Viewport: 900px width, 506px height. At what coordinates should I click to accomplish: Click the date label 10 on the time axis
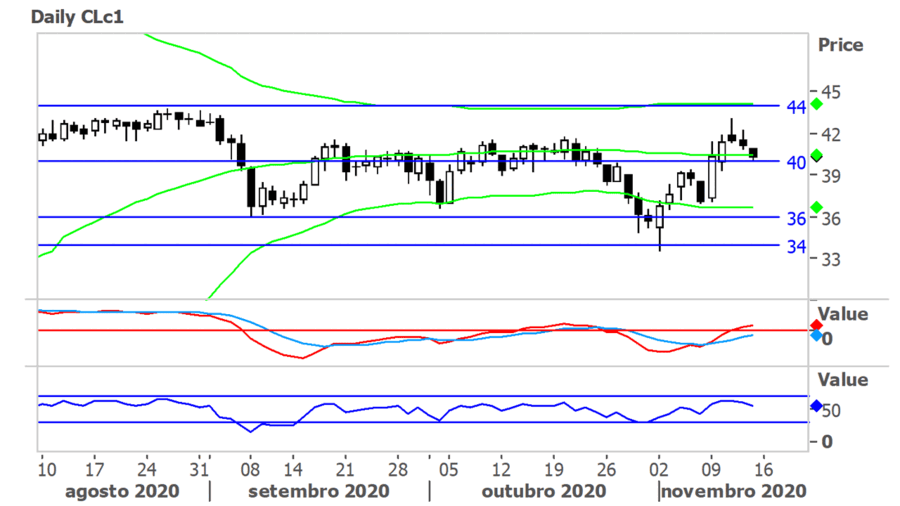(47, 470)
